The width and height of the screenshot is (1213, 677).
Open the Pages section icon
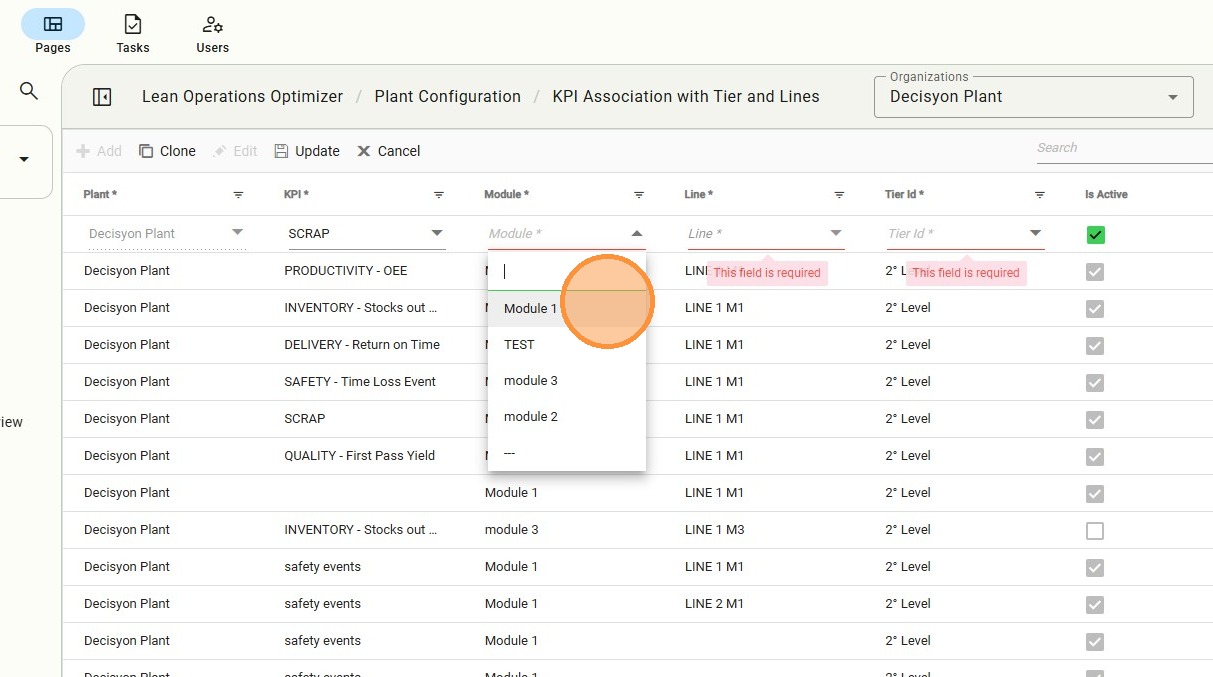click(53, 24)
